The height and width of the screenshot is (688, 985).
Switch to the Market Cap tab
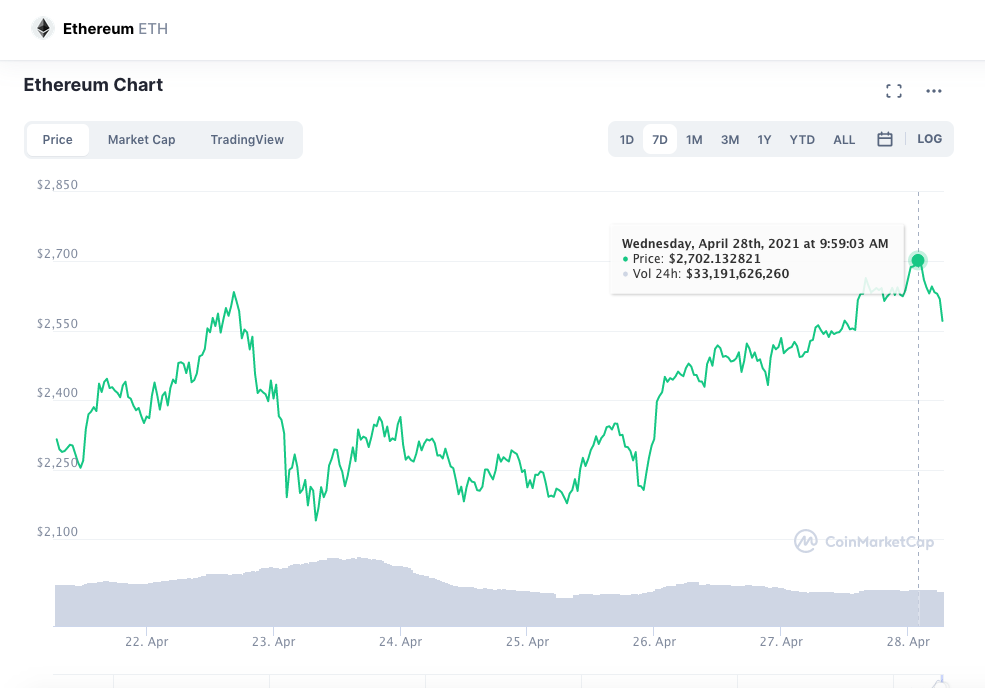point(141,140)
